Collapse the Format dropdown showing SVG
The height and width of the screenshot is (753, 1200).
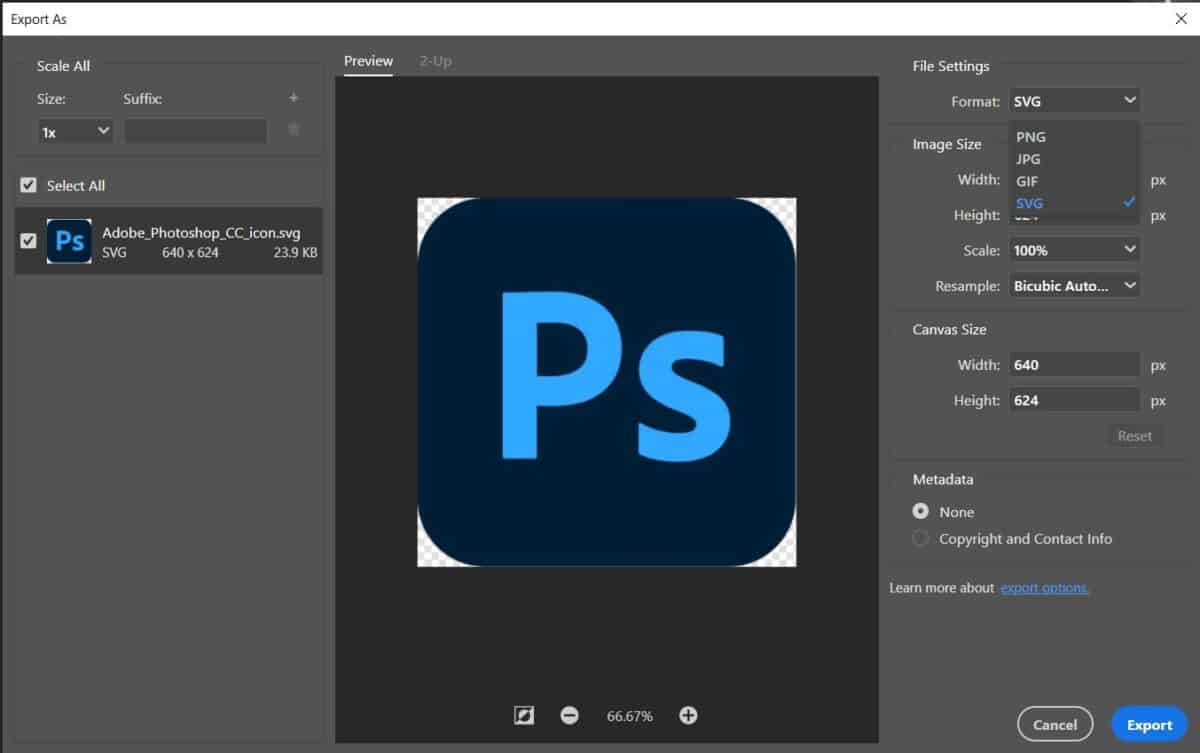pyautogui.click(x=1074, y=101)
